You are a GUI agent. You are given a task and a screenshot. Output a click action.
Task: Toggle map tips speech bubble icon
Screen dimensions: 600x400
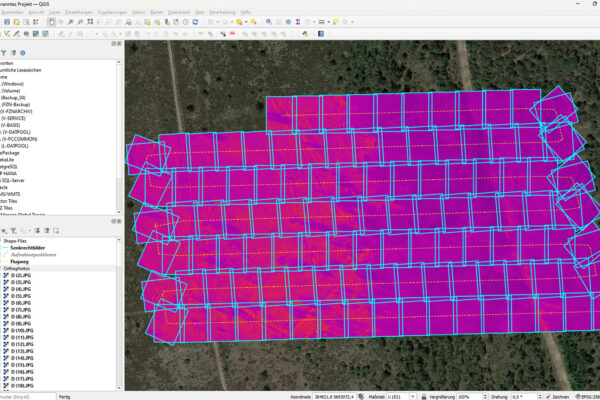point(336,22)
